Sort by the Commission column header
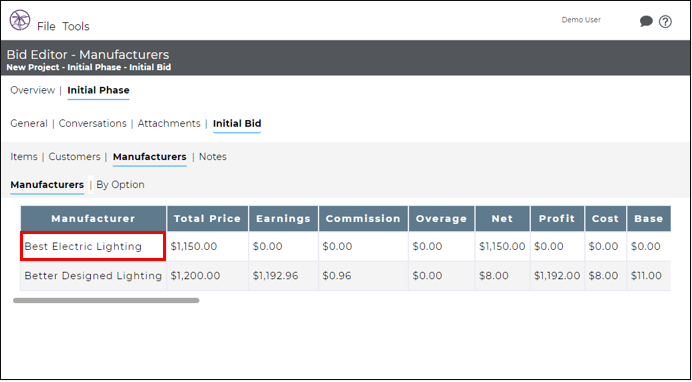This screenshot has width=692, height=382. coord(363,218)
